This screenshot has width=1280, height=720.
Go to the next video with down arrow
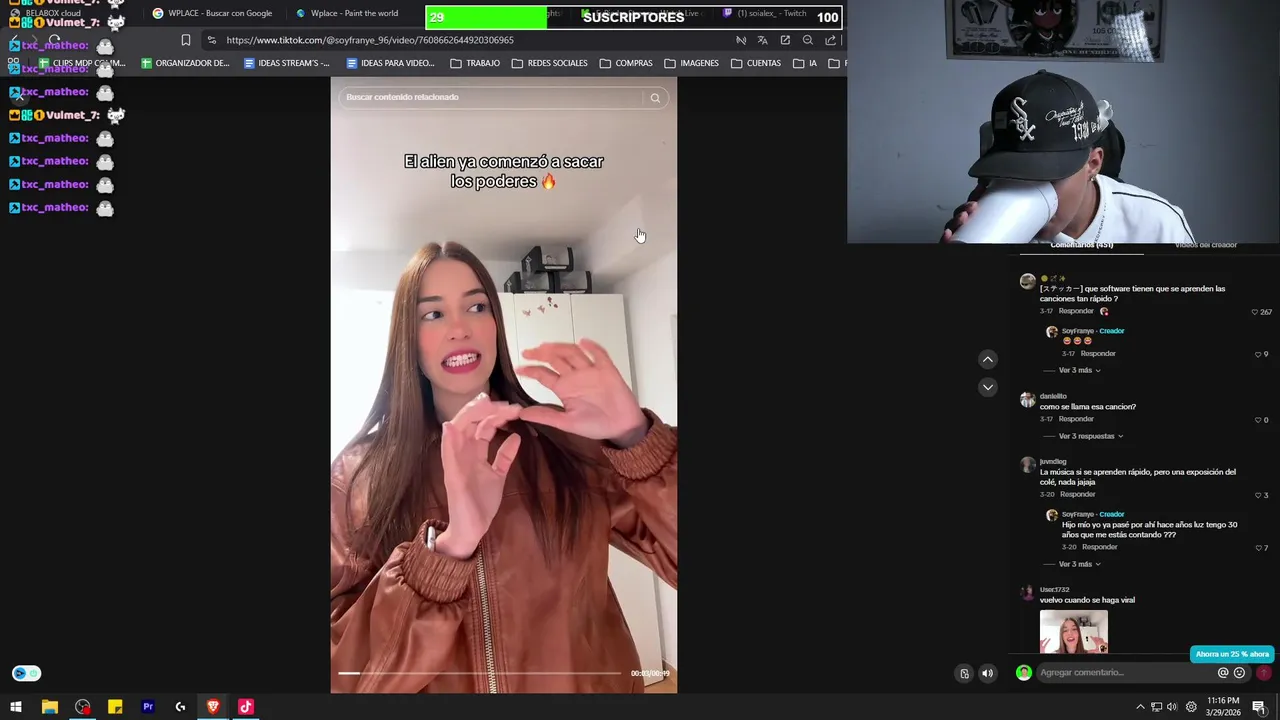[x=987, y=387]
